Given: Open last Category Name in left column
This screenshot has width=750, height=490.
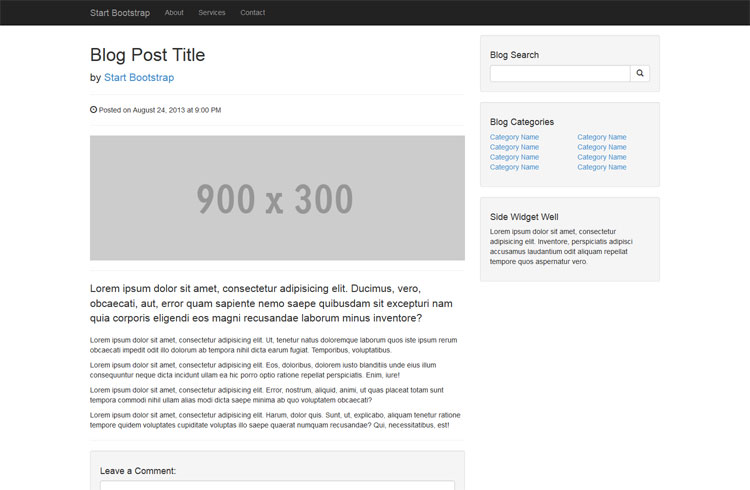Looking at the screenshot, I should pos(514,167).
